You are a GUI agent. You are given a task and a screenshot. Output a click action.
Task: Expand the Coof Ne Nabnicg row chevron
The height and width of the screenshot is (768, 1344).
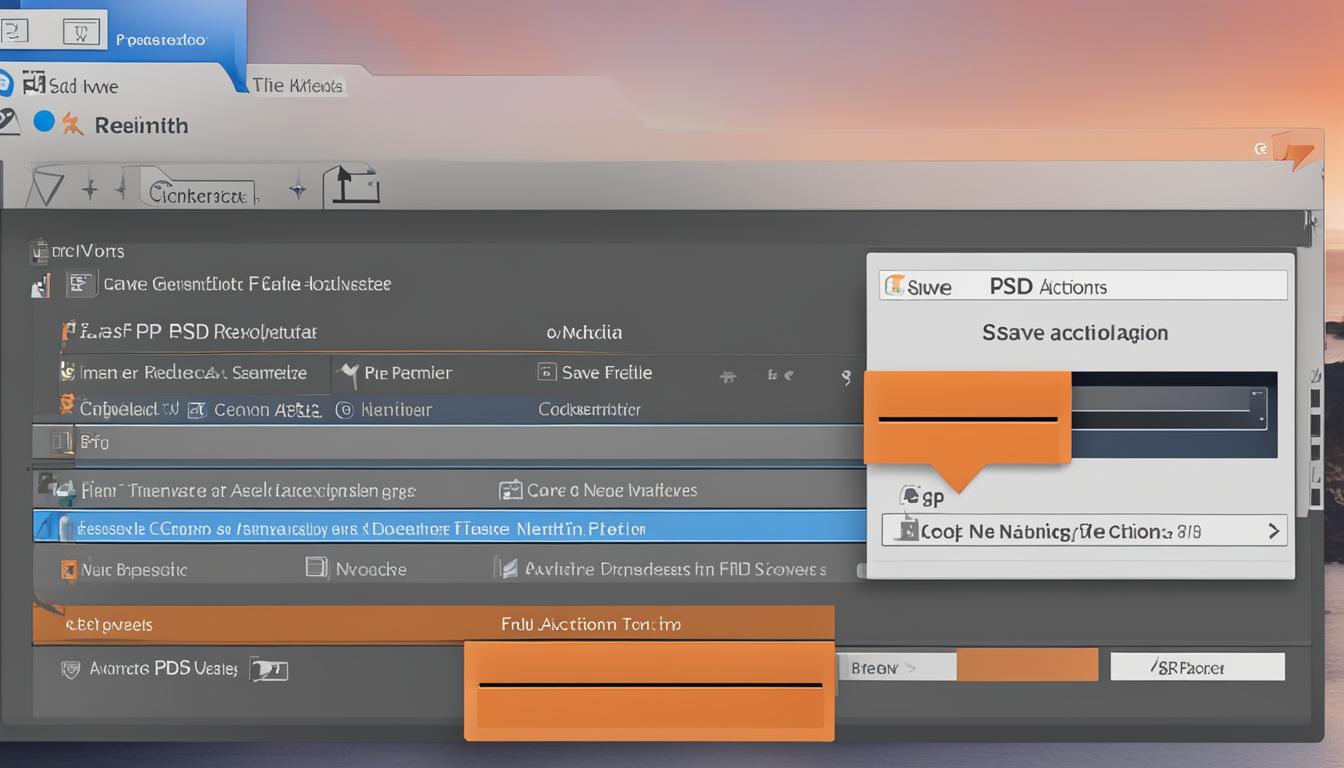point(1273,531)
